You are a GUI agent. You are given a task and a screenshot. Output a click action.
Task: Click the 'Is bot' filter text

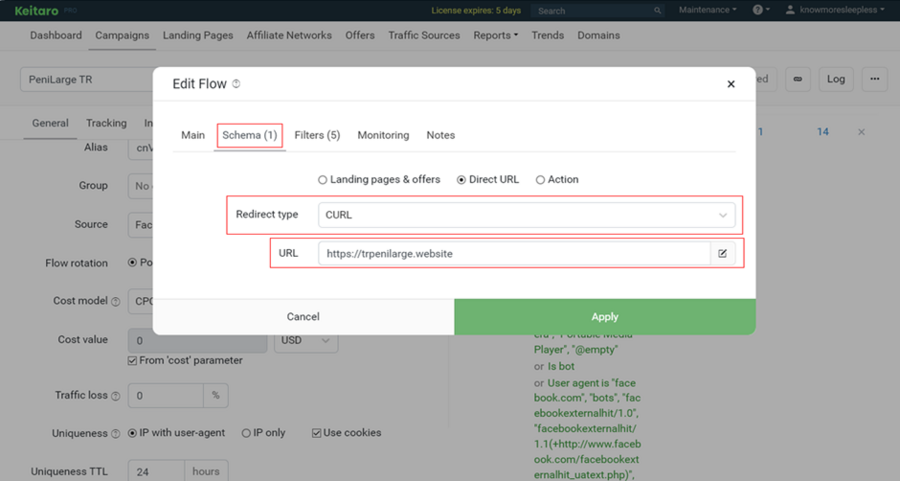coord(561,366)
